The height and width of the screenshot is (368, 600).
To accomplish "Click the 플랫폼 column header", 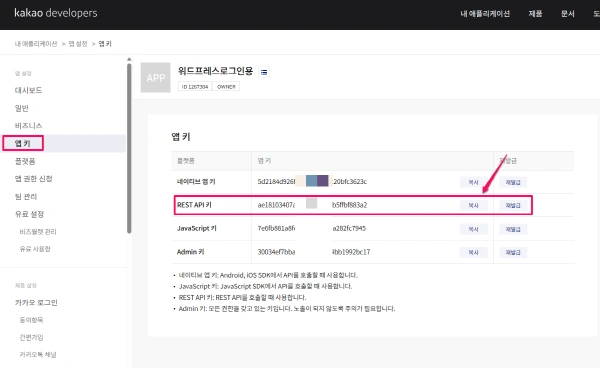I will (186, 161).
